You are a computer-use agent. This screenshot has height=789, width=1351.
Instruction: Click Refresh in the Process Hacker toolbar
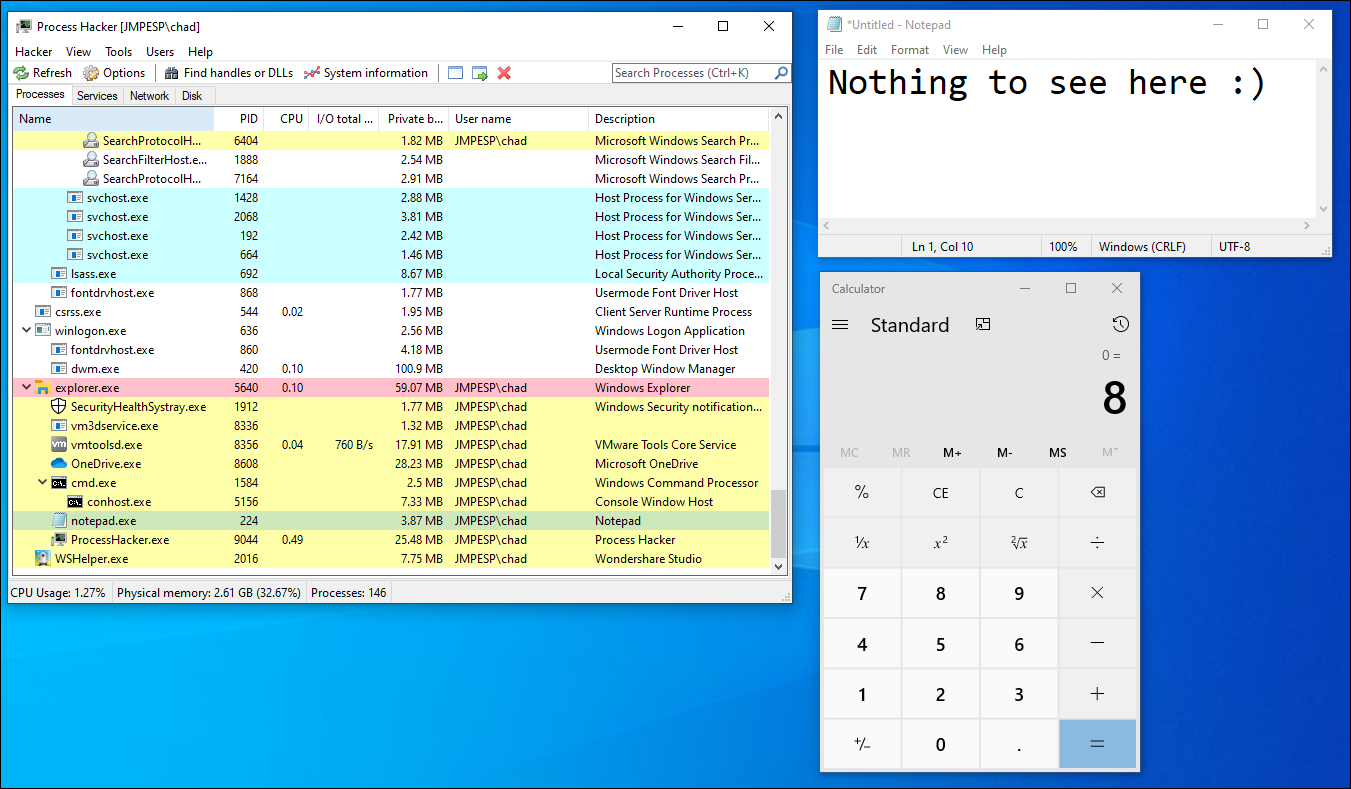(43, 73)
